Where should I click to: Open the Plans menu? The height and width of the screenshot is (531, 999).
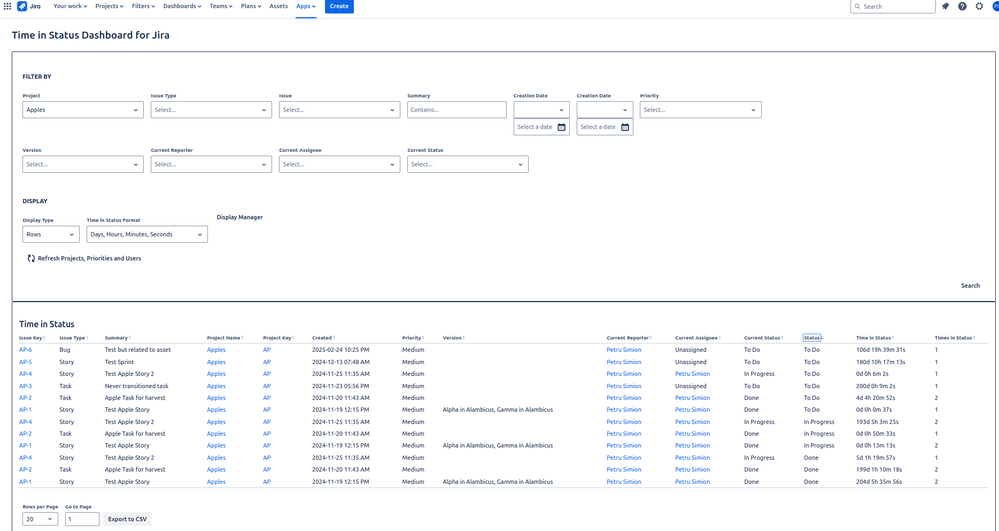click(250, 6)
